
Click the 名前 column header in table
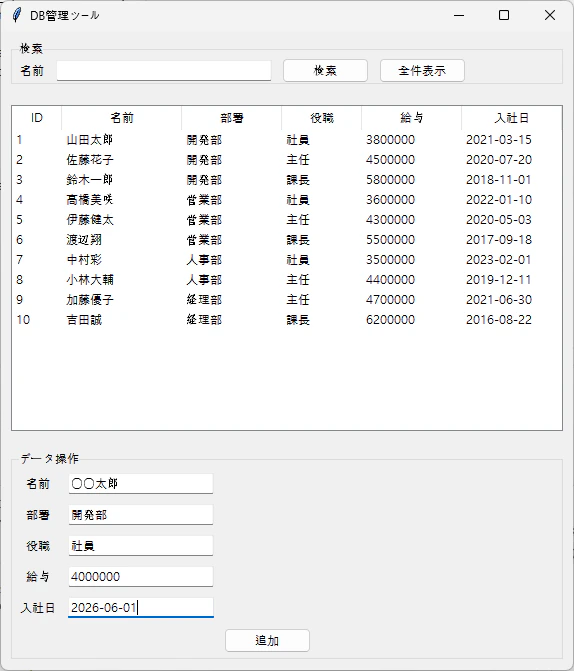pos(122,118)
